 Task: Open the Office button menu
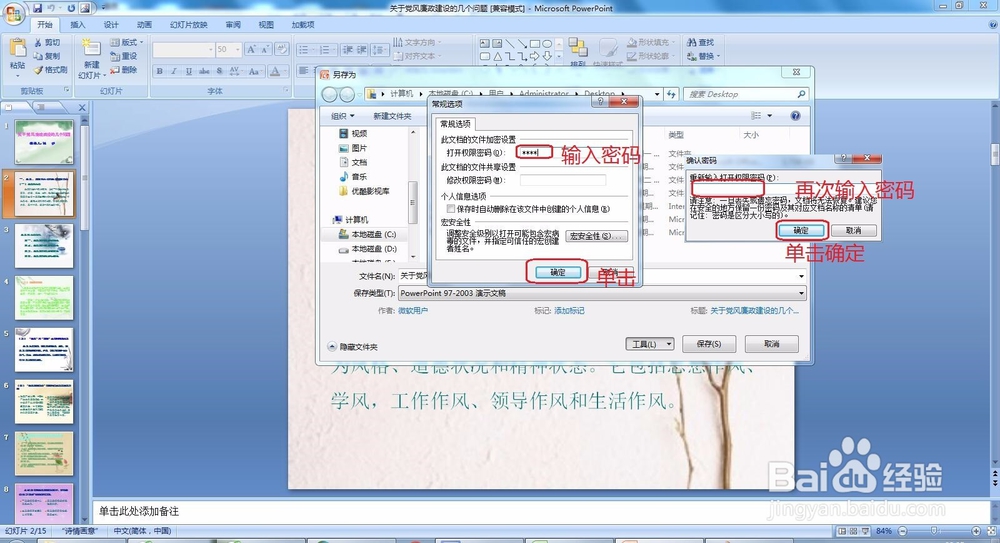tap(13, 11)
